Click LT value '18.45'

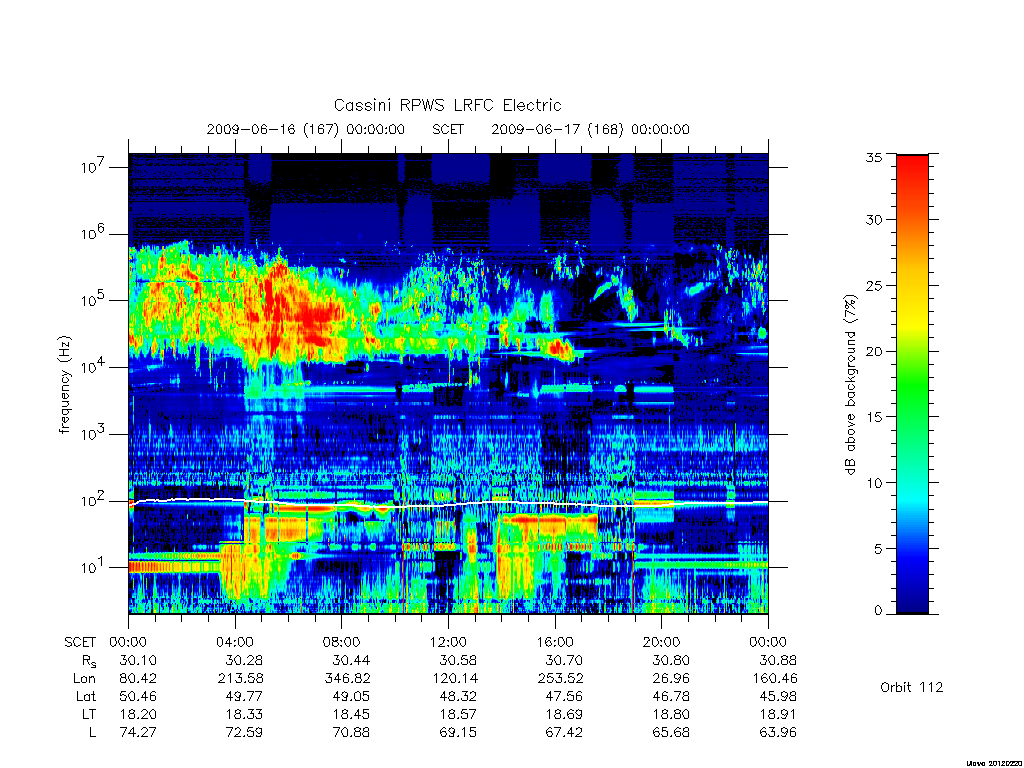click(x=351, y=714)
